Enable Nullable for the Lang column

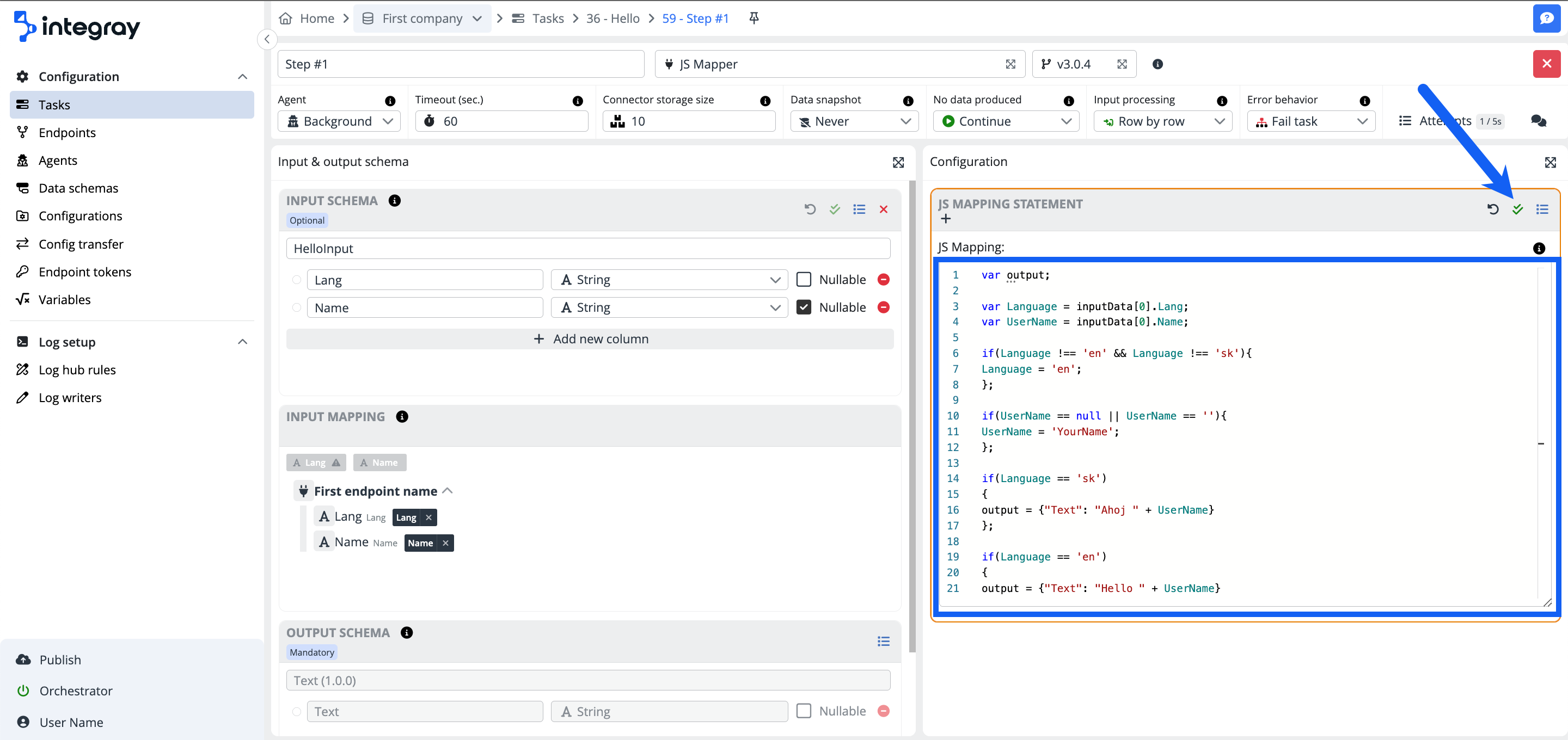(804, 280)
